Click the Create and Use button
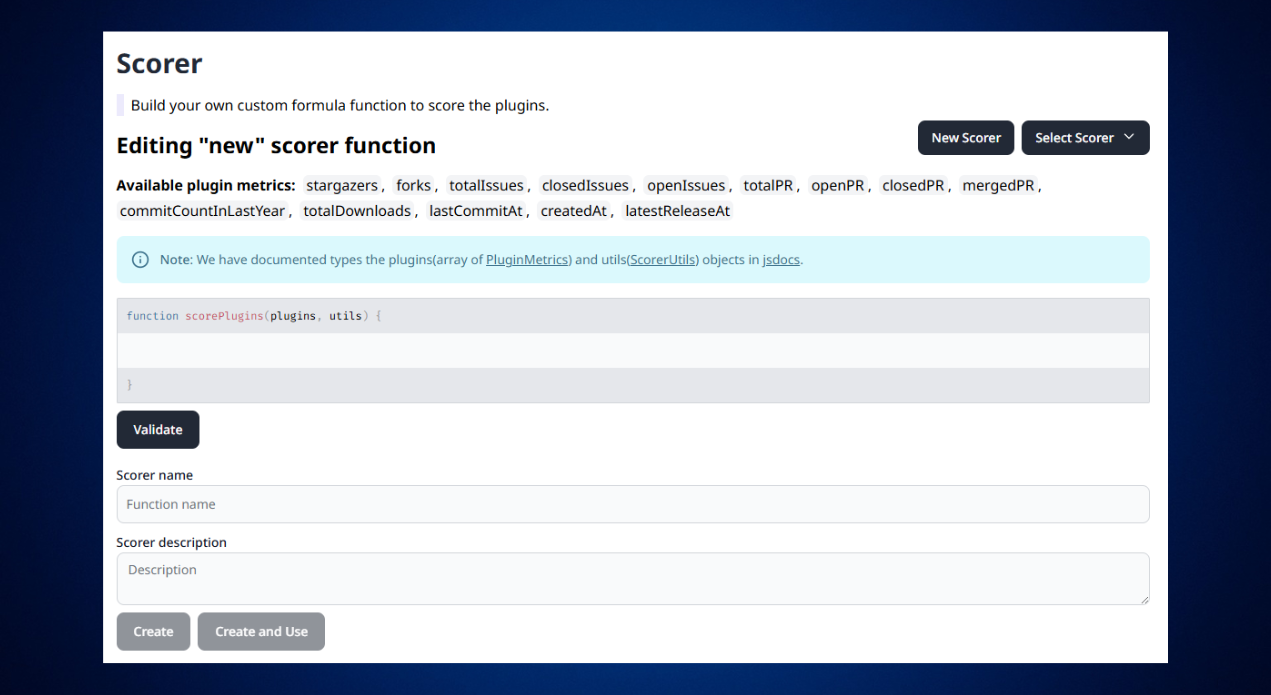This screenshot has width=1271, height=695. pos(260,631)
